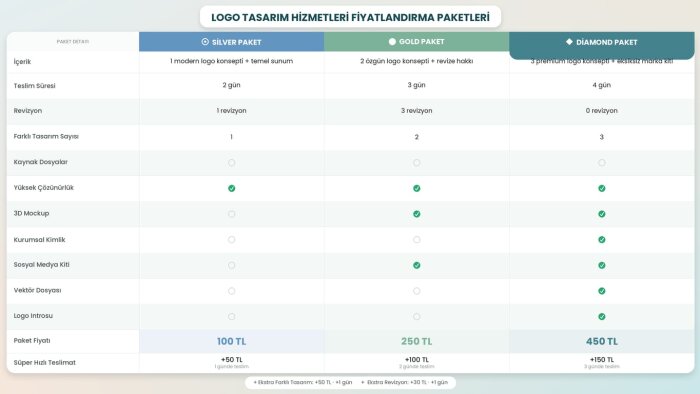This screenshot has width=700, height=394.
Task: Click Gold's 3 revizyon cell
Action: pyautogui.click(x=417, y=111)
